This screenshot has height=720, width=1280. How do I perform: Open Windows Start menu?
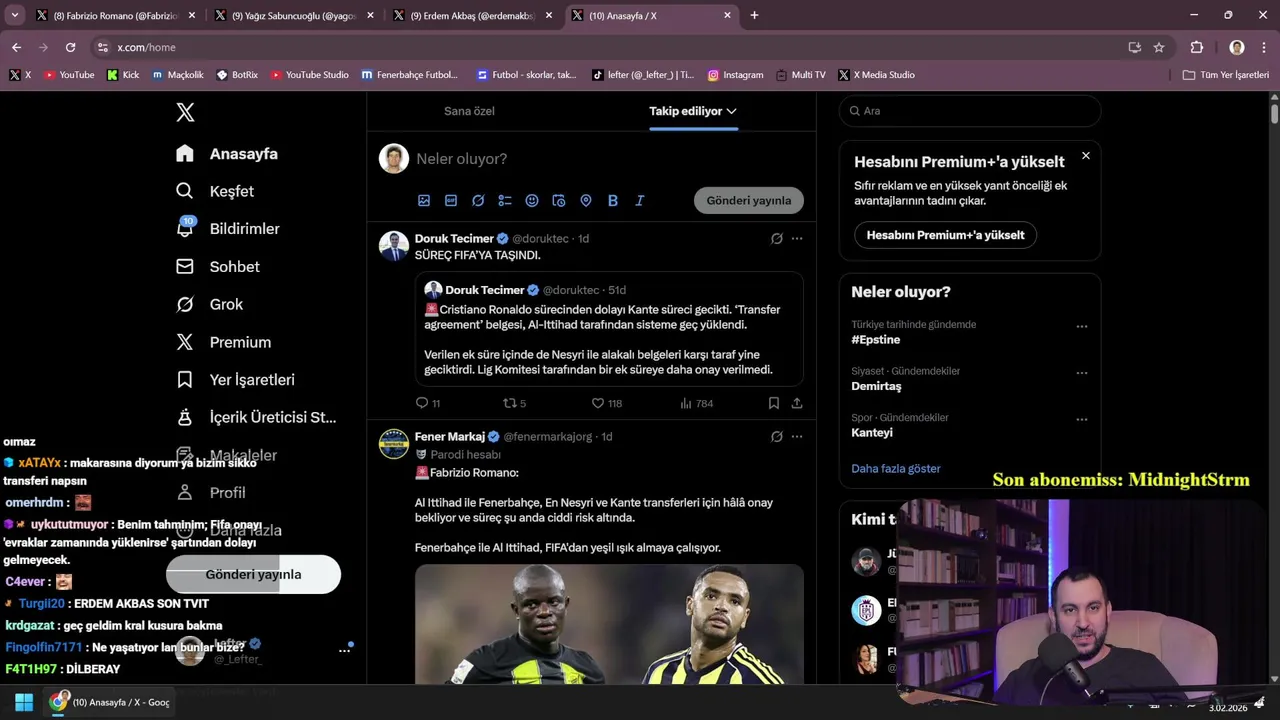[x=24, y=702]
